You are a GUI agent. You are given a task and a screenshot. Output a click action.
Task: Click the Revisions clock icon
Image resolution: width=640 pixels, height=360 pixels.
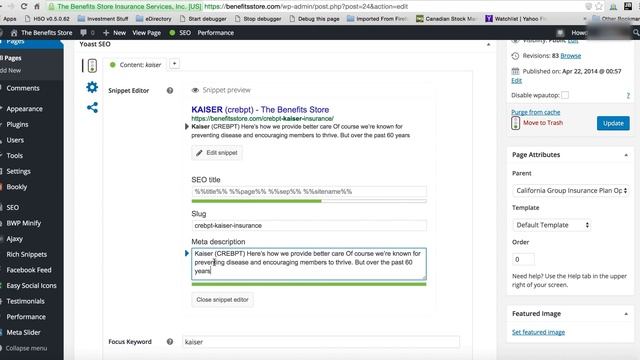click(516, 56)
